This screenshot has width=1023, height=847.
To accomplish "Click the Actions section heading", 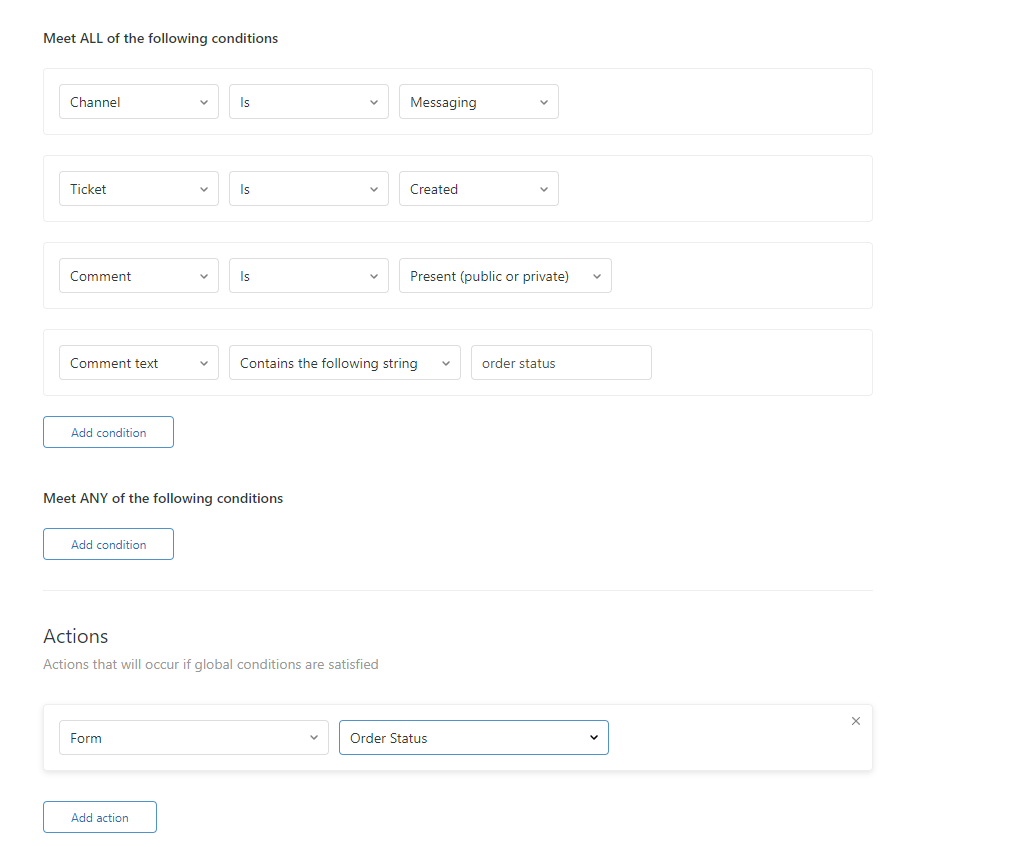I will click(x=76, y=636).
